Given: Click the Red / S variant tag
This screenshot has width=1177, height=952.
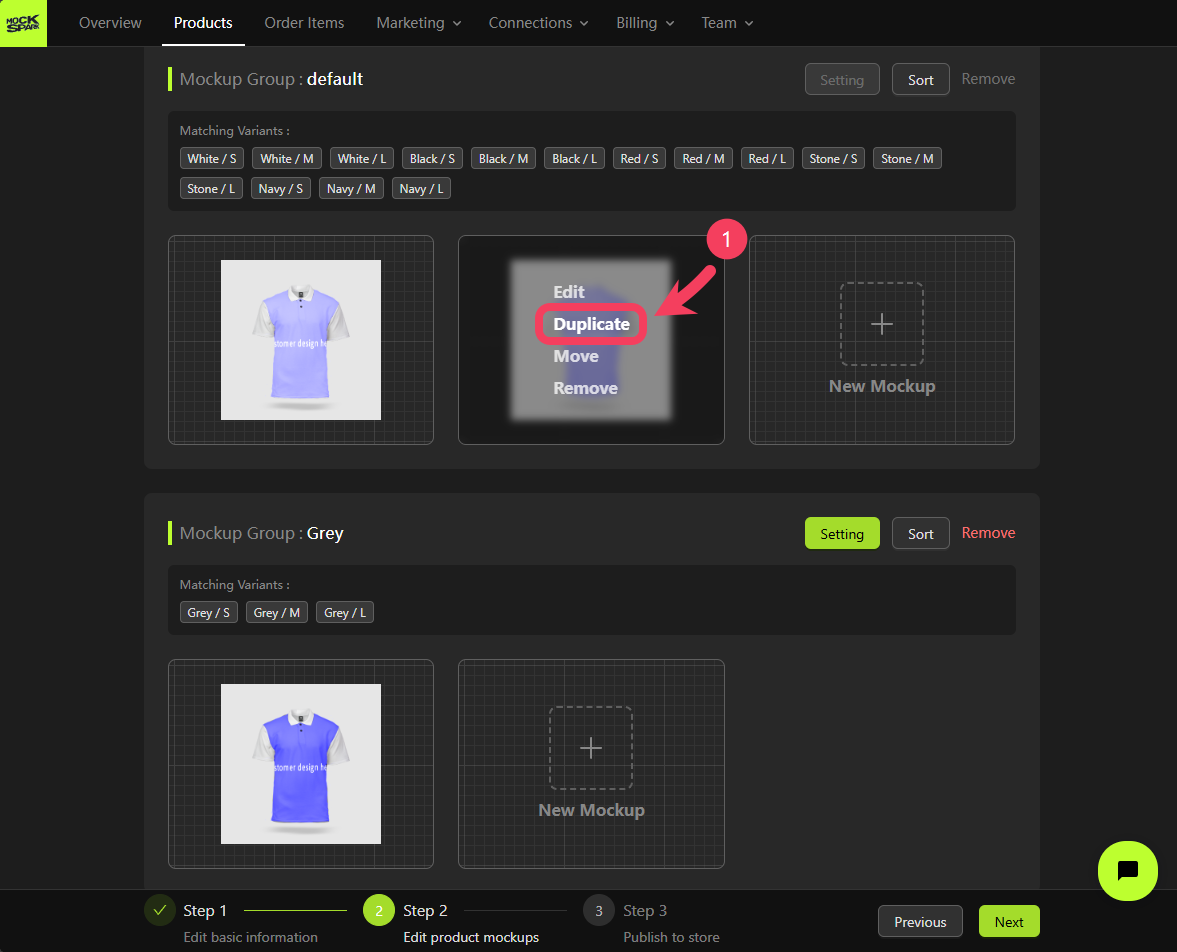Looking at the screenshot, I should (x=639, y=158).
